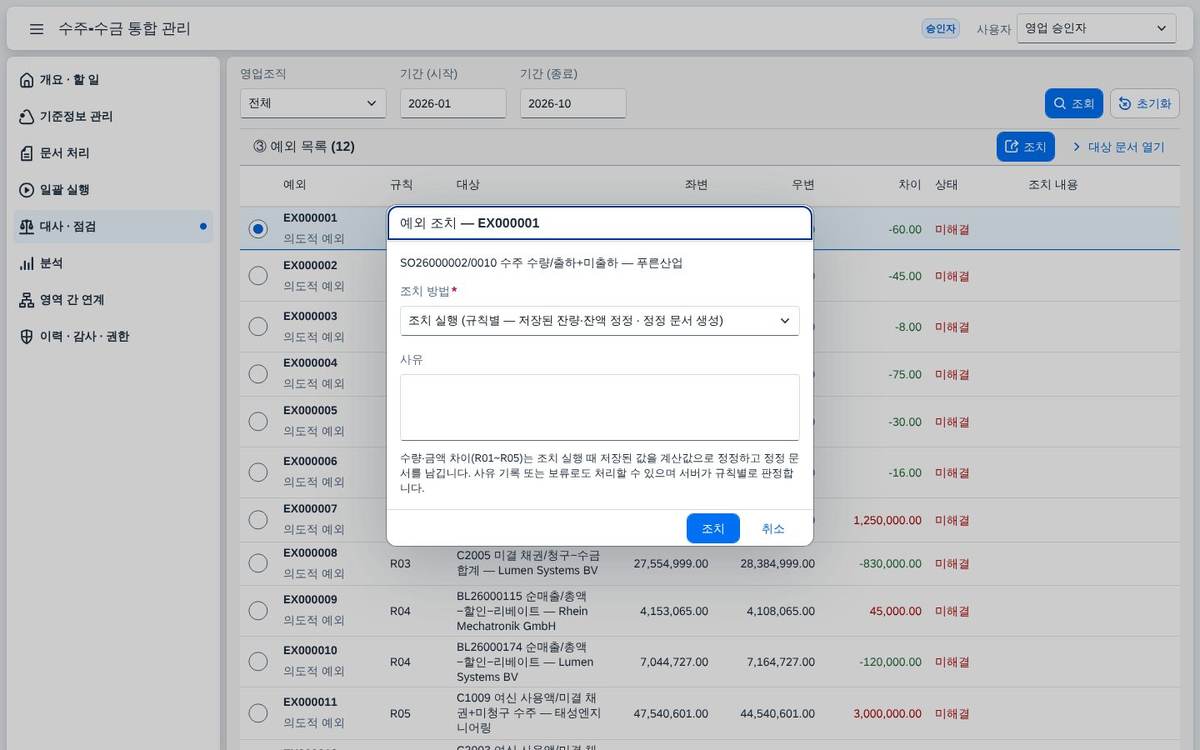1200x750 pixels.
Task: Click the 대상 column header
Action: tap(468, 185)
